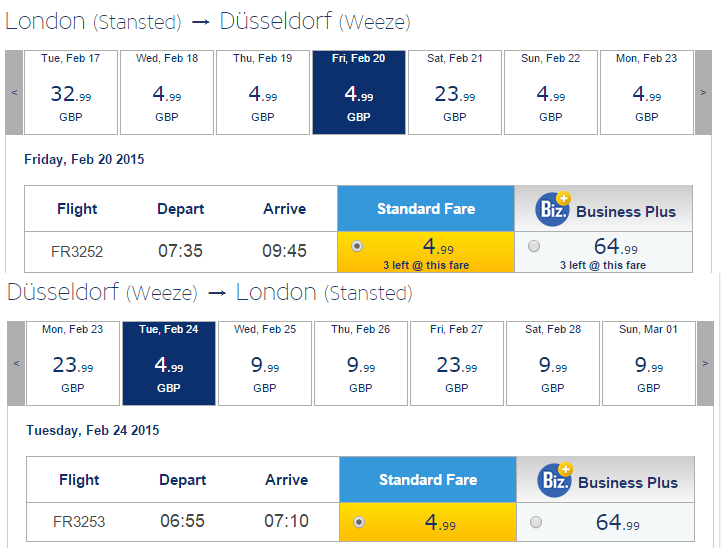Image resolution: width=721 pixels, height=552 pixels.
Task: Click return Biz Business Plus logo
Action: [x=555, y=480]
